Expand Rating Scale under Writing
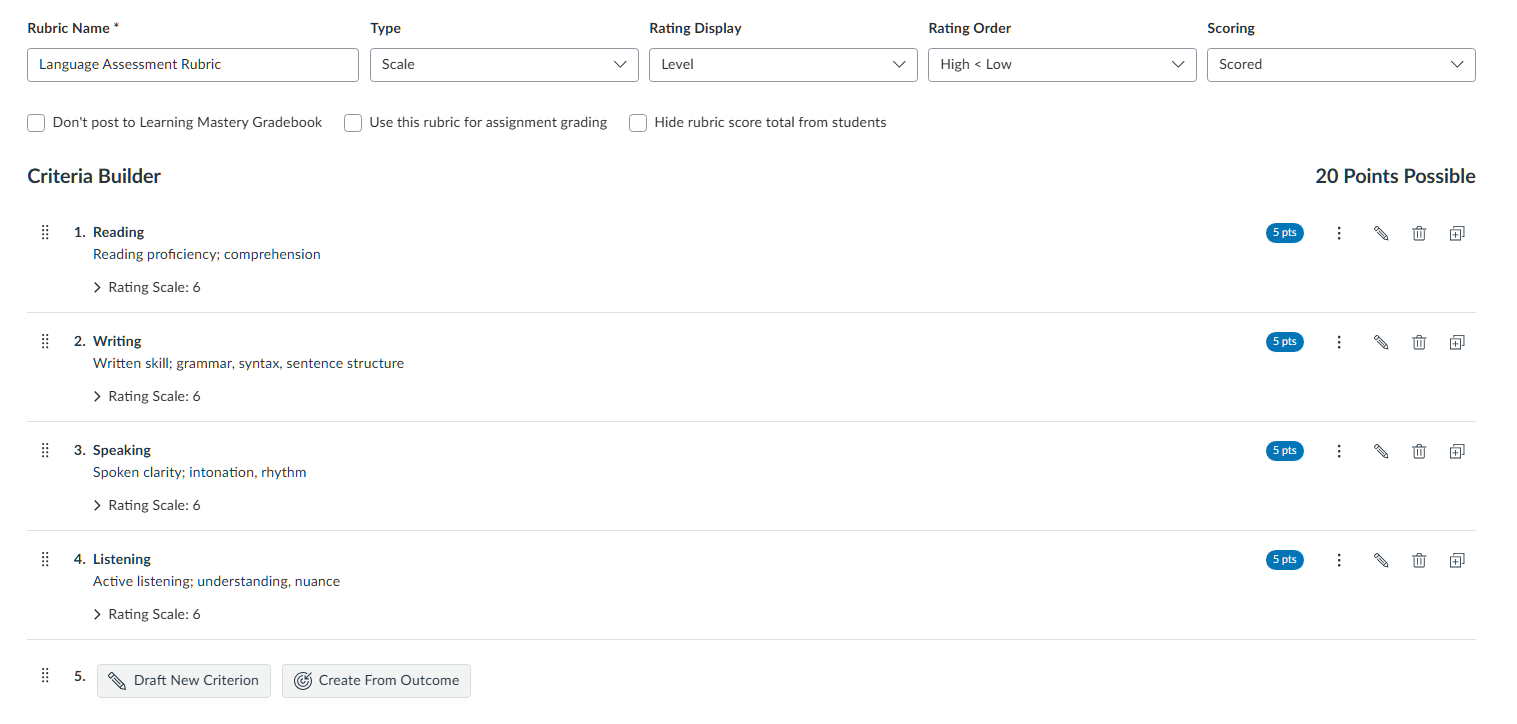The image size is (1517, 724). coord(147,396)
